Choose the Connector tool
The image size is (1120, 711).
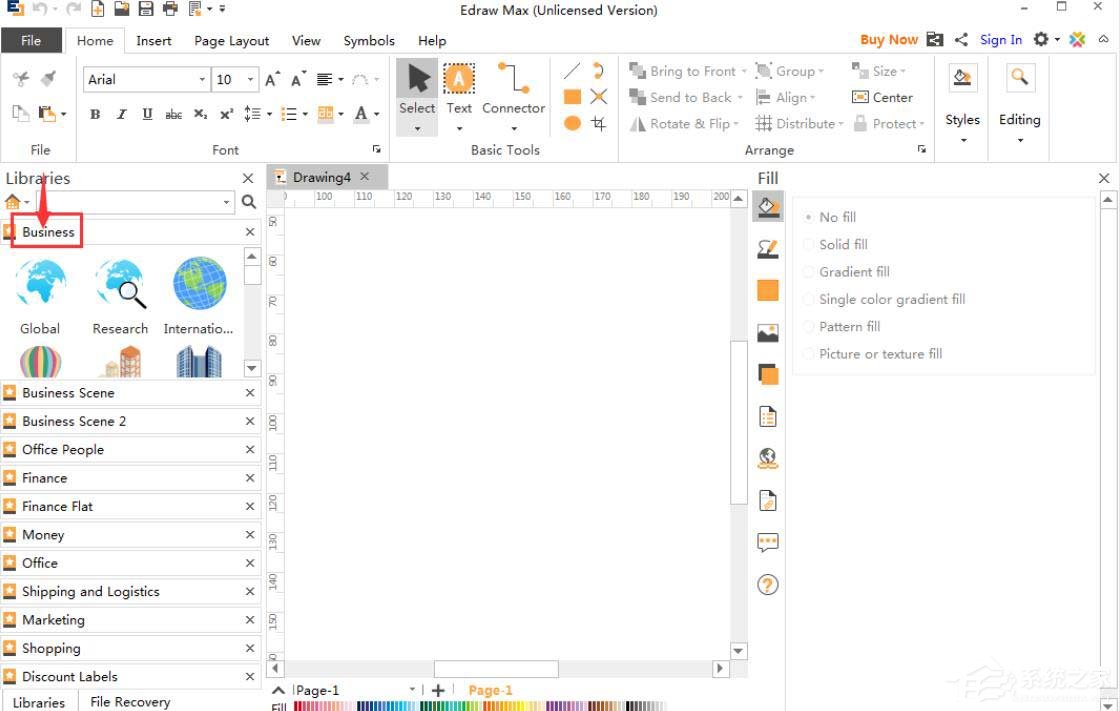pos(513,92)
